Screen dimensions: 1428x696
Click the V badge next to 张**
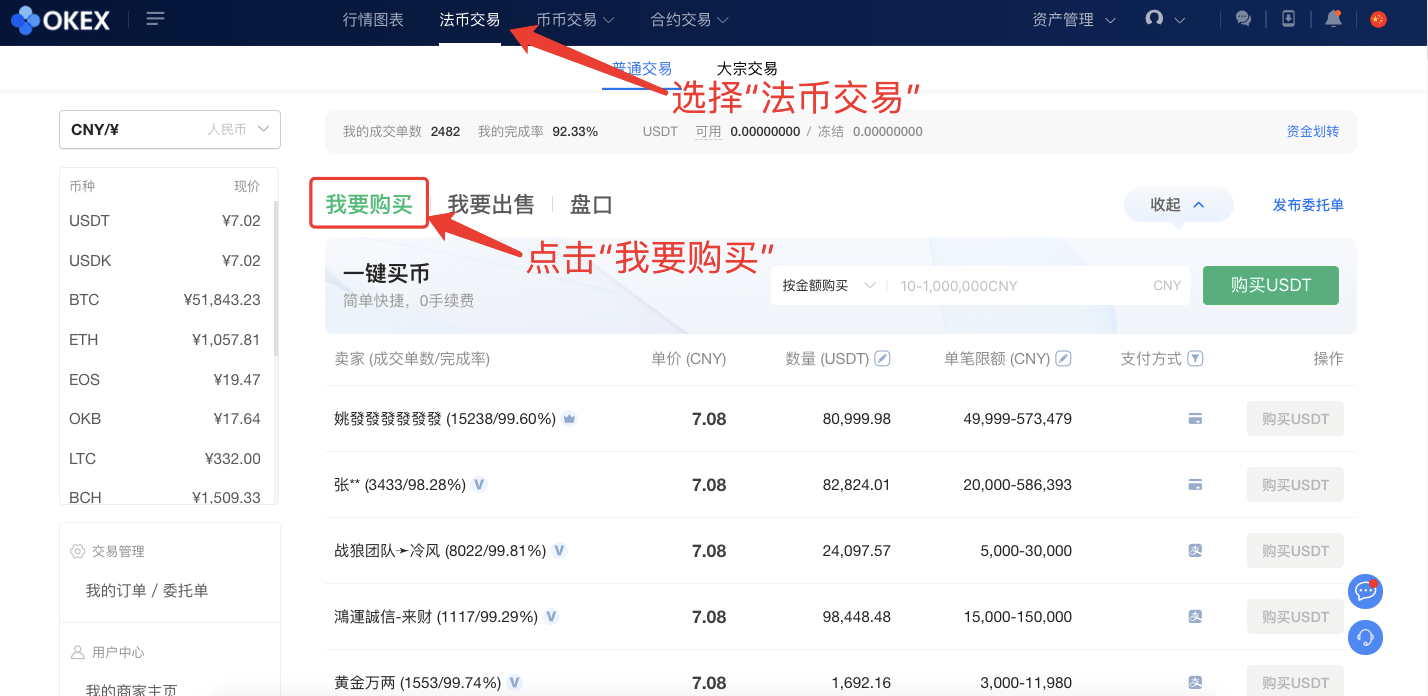(x=479, y=485)
